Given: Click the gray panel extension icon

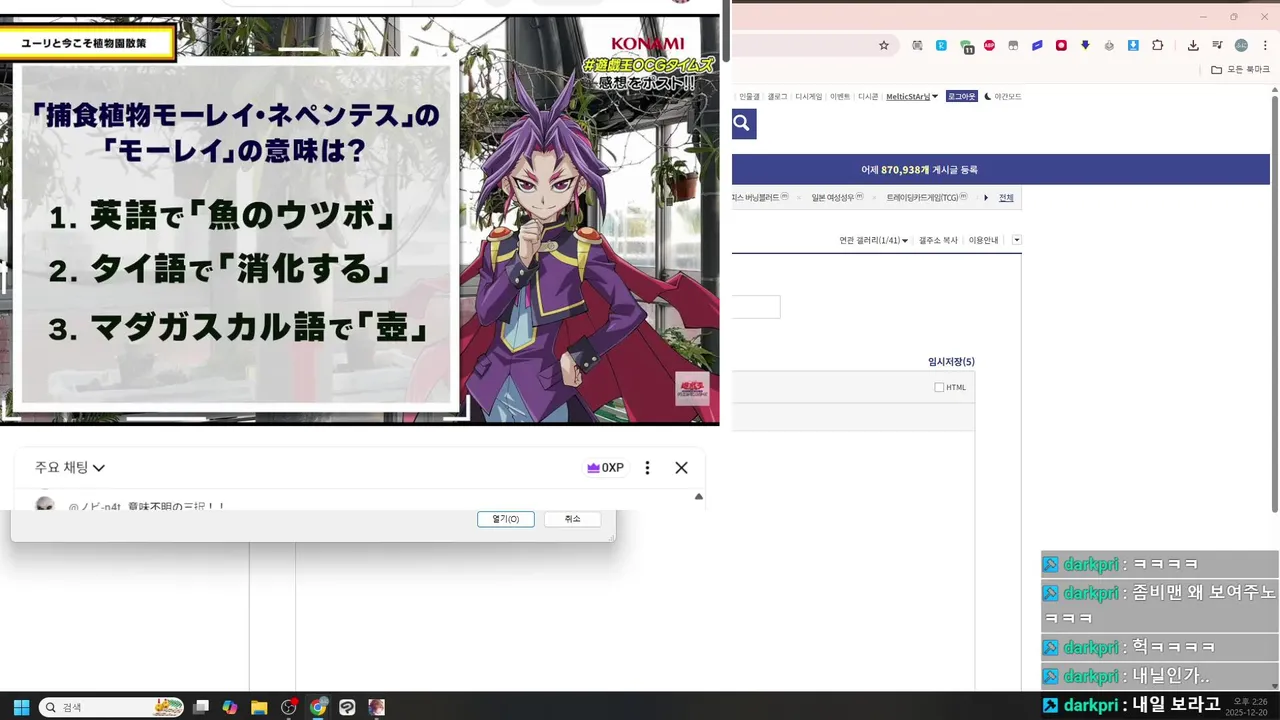Looking at the screenshot, I should 1013,45.
